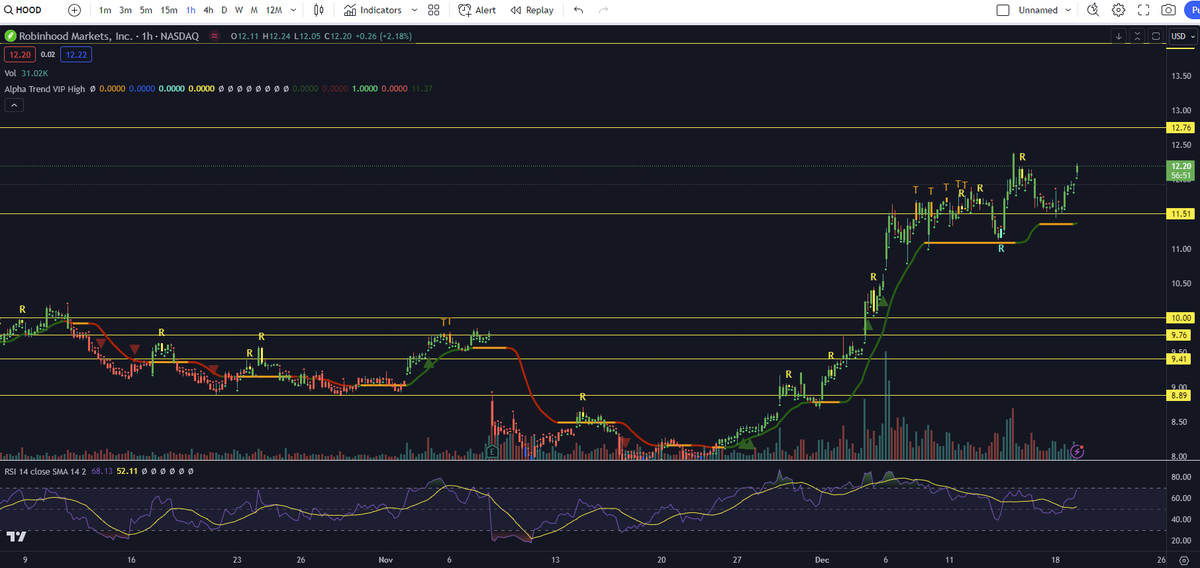Create a new Alert

477,10
